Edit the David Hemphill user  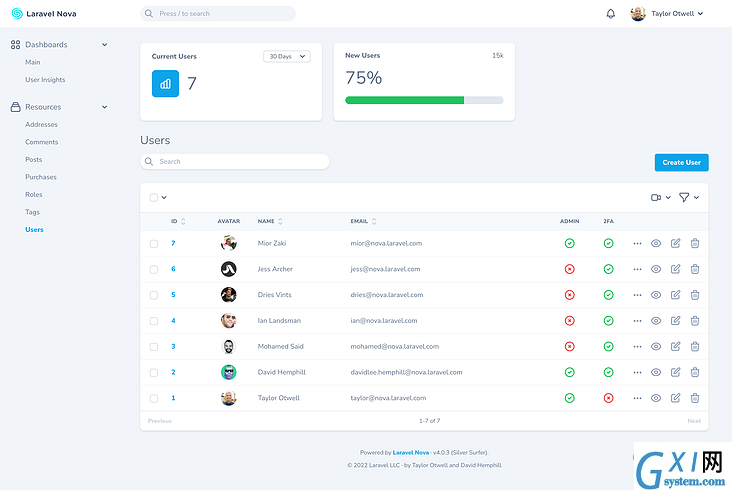676,372
